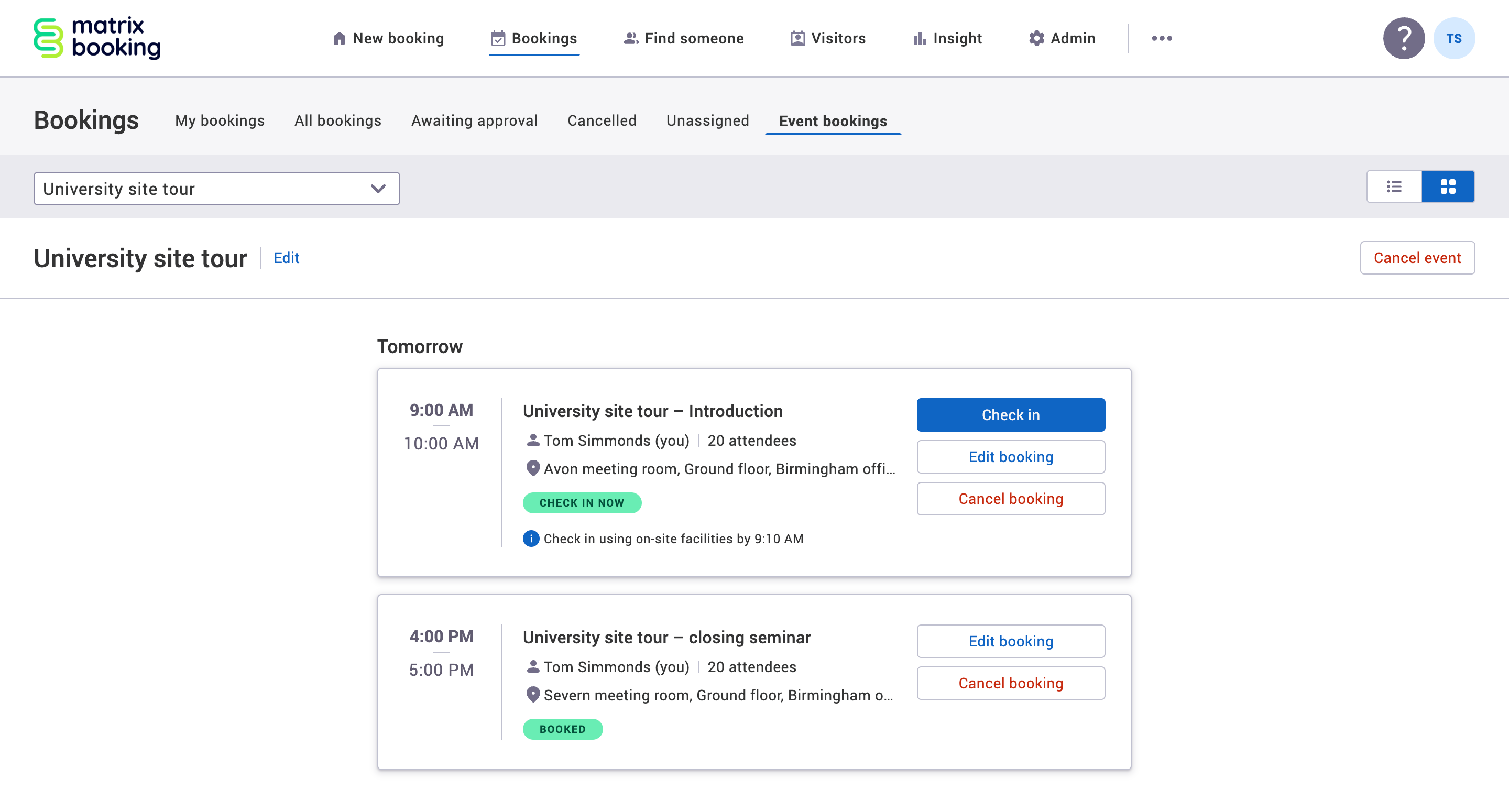Open the help question mark icon
Image resolution: width=1509 pixels, height=812 pixels.
point(1404,38)
